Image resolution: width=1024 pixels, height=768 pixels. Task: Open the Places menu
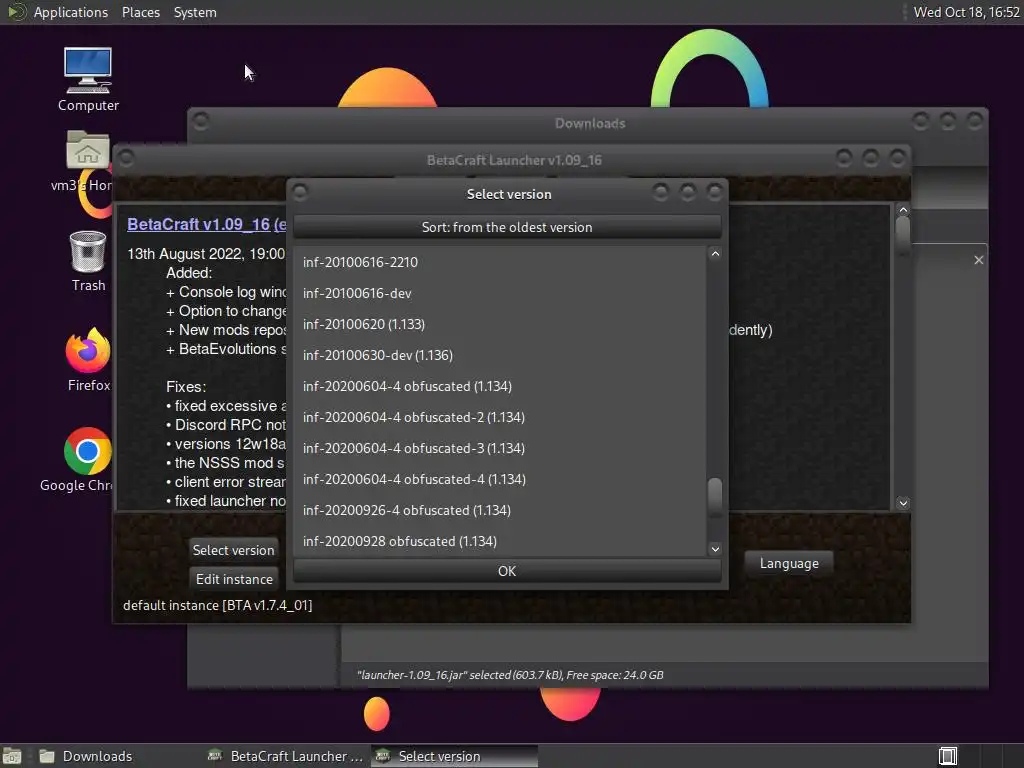pyautogui.click(x=140, y=12)
